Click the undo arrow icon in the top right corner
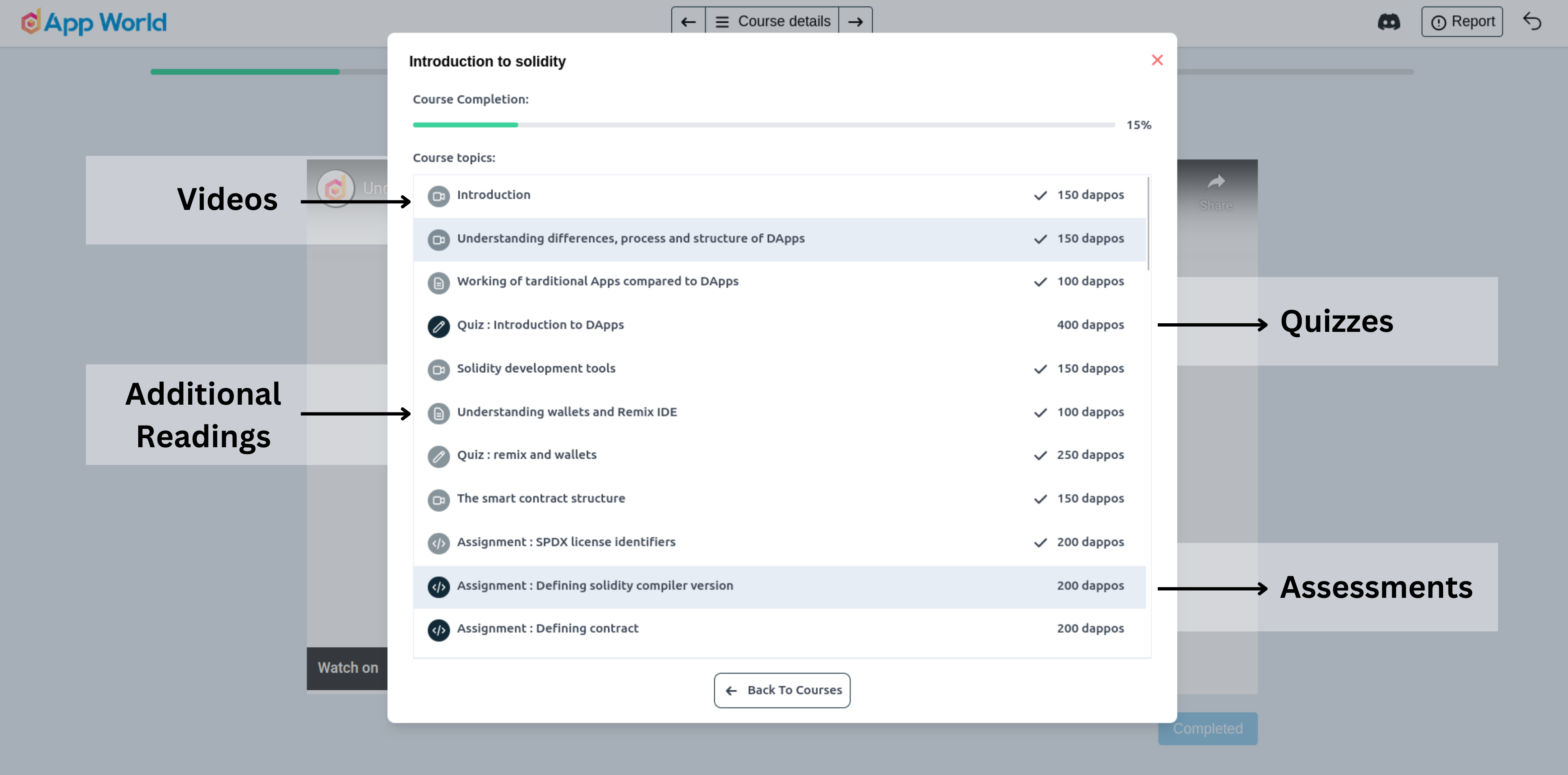This screenshot has width=1568, height=775. click(1532, 22)
